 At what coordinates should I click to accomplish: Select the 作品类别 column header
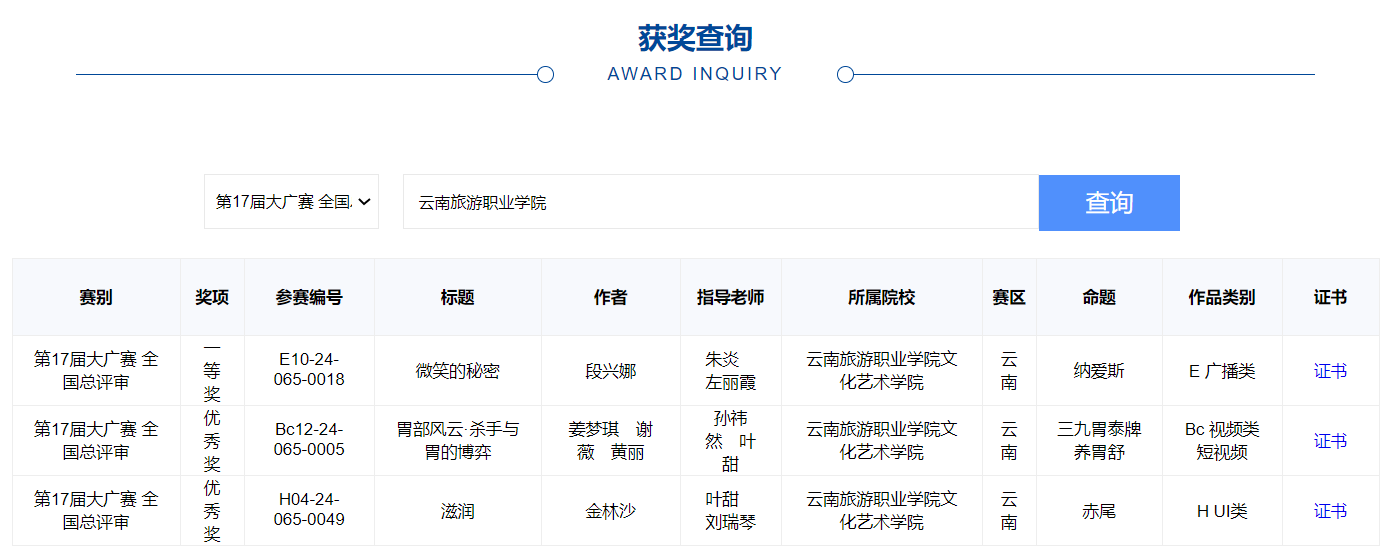click(1221, 297)
